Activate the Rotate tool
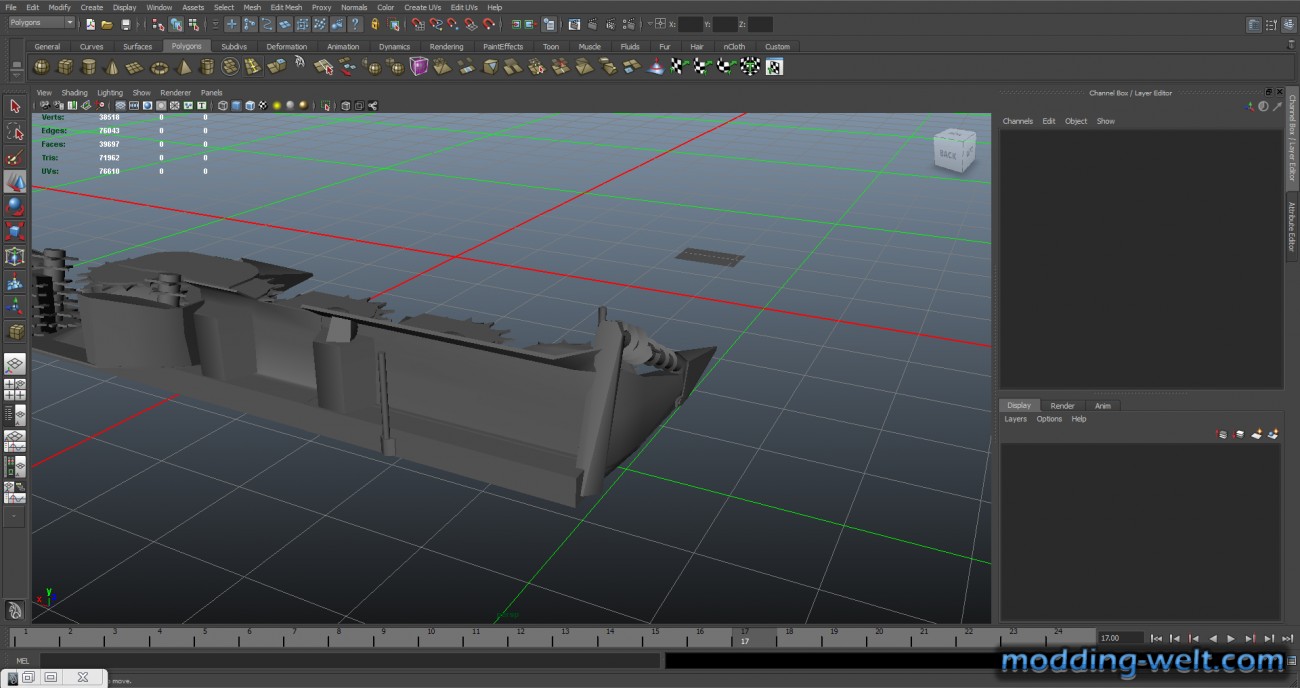 (x=15, y=206)
